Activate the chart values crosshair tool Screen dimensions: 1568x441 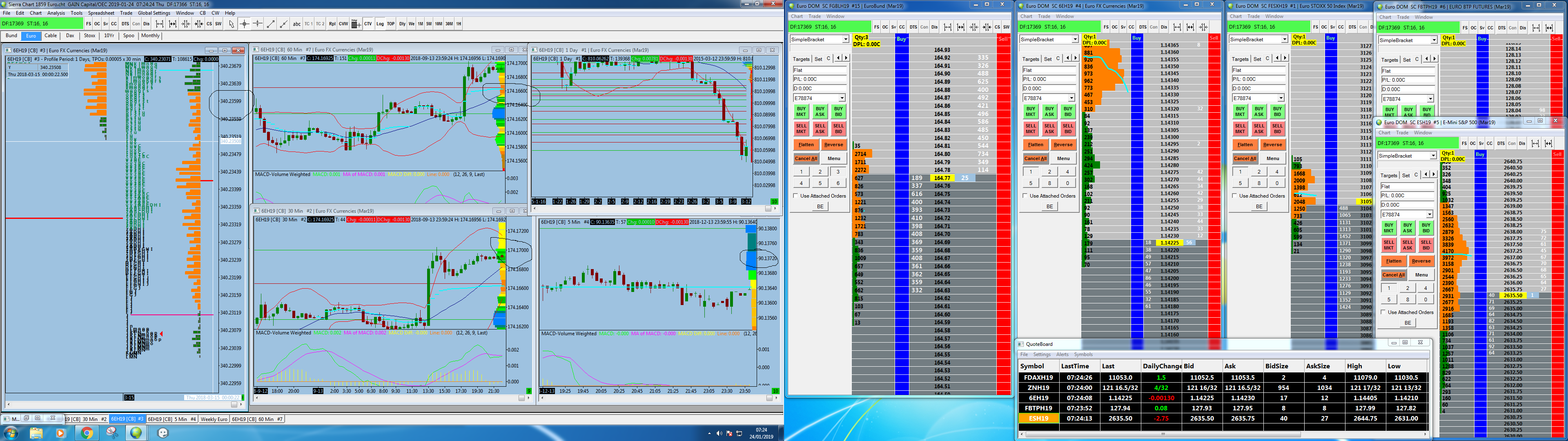coord(245,24)
